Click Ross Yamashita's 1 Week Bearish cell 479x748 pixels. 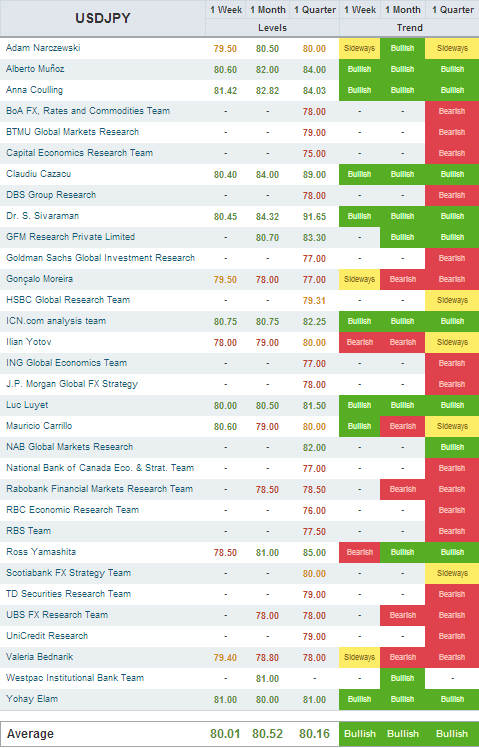(x=360, y=552)
